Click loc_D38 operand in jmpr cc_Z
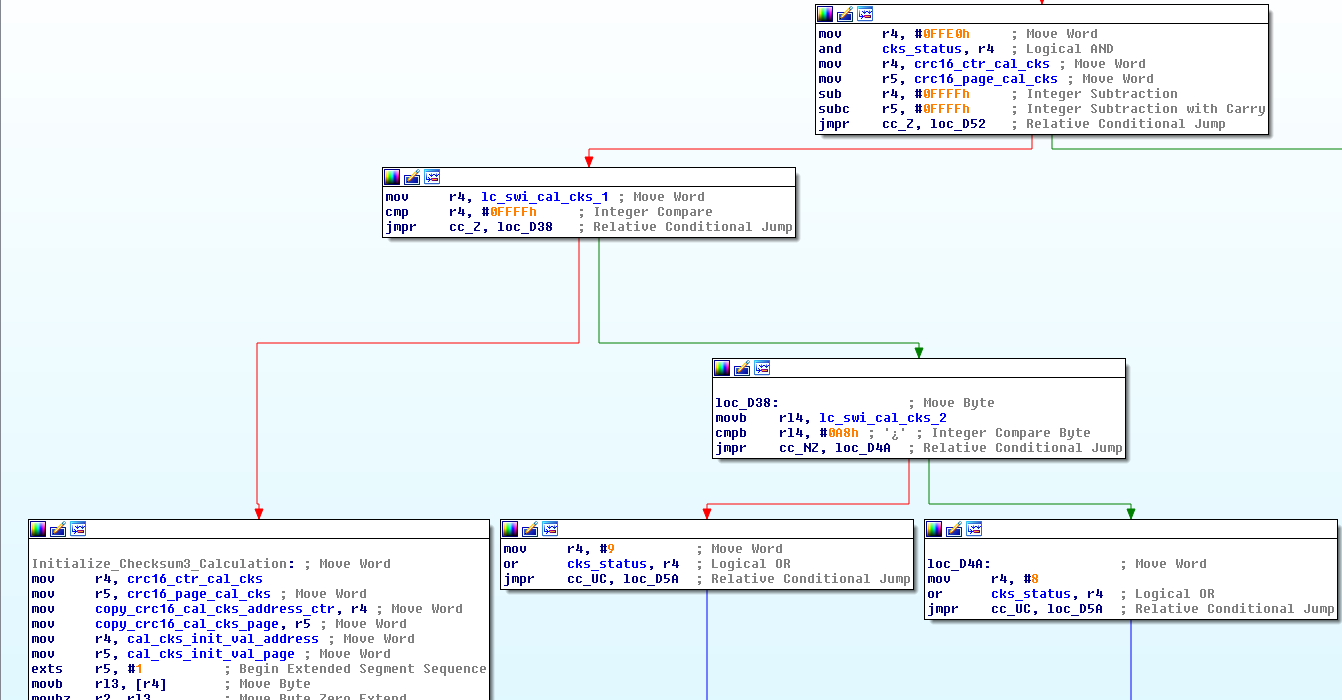The width and height of the screenshot is (1342, 700). pyautogui.click(x=525, y=227)
